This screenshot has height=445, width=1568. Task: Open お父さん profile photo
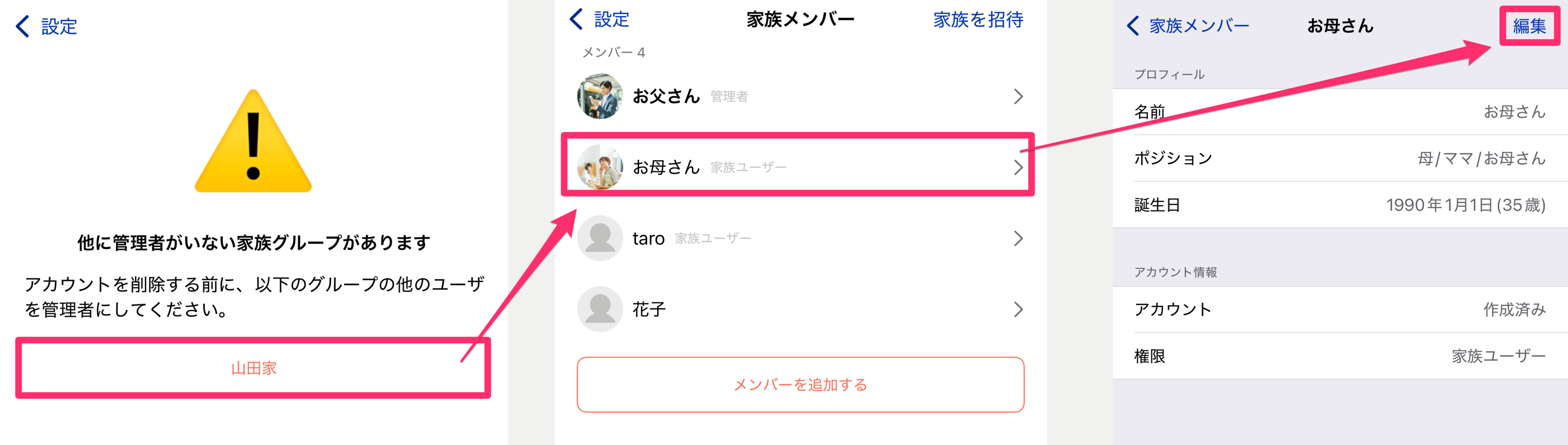click(x=599, y=96)
